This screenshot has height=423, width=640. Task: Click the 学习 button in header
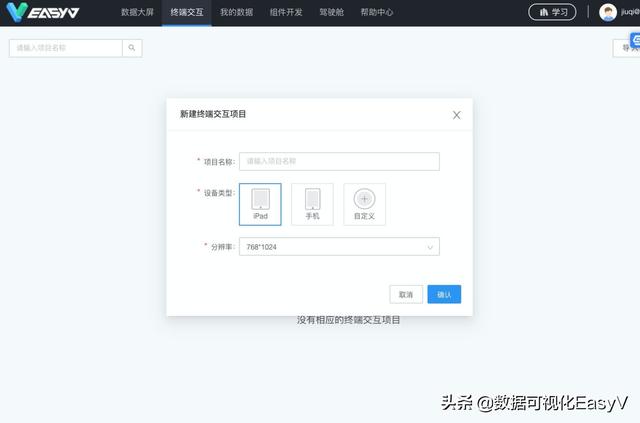click(x=552, y=12)
